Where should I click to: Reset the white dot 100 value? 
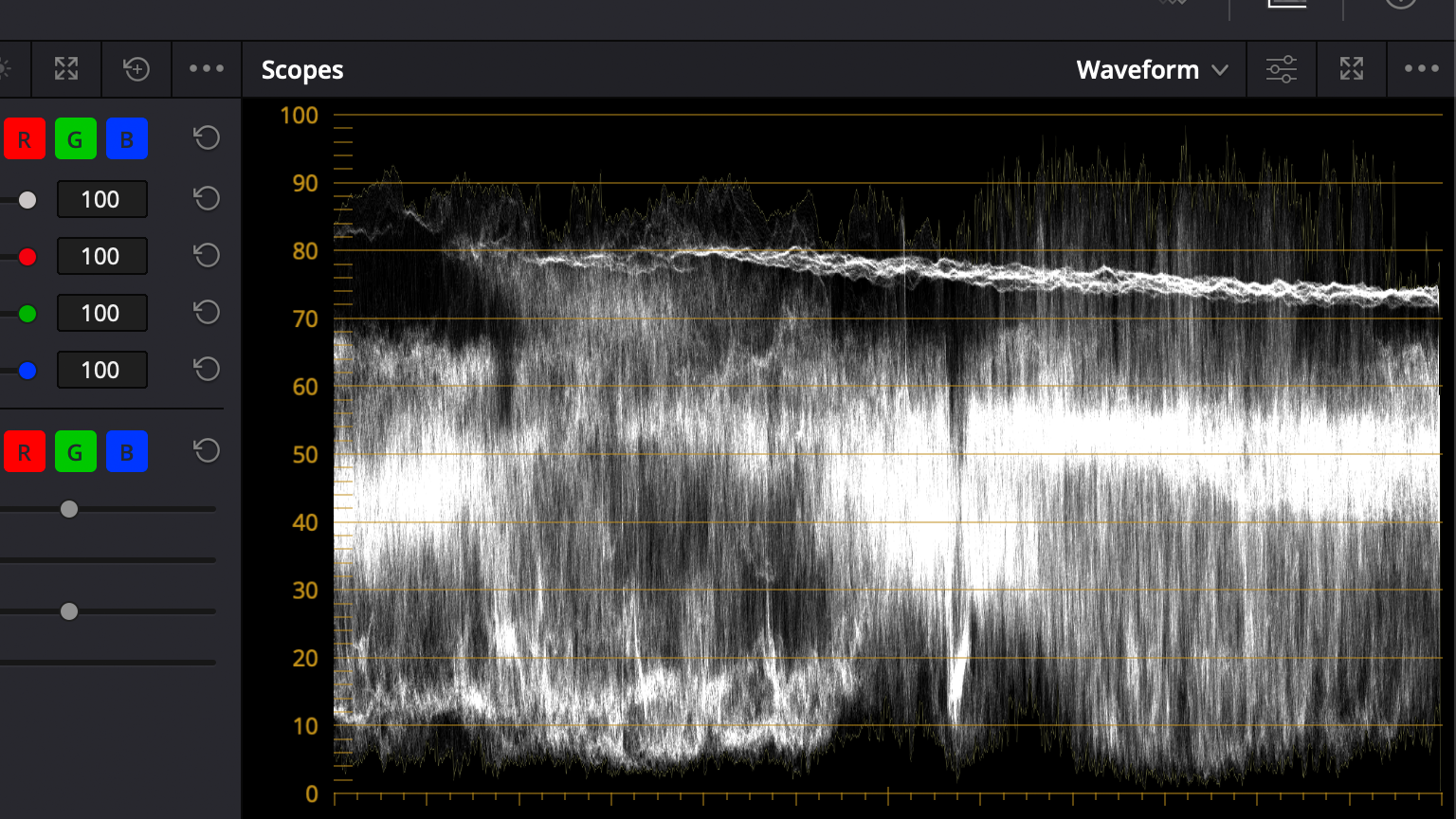tap(207, 199)
